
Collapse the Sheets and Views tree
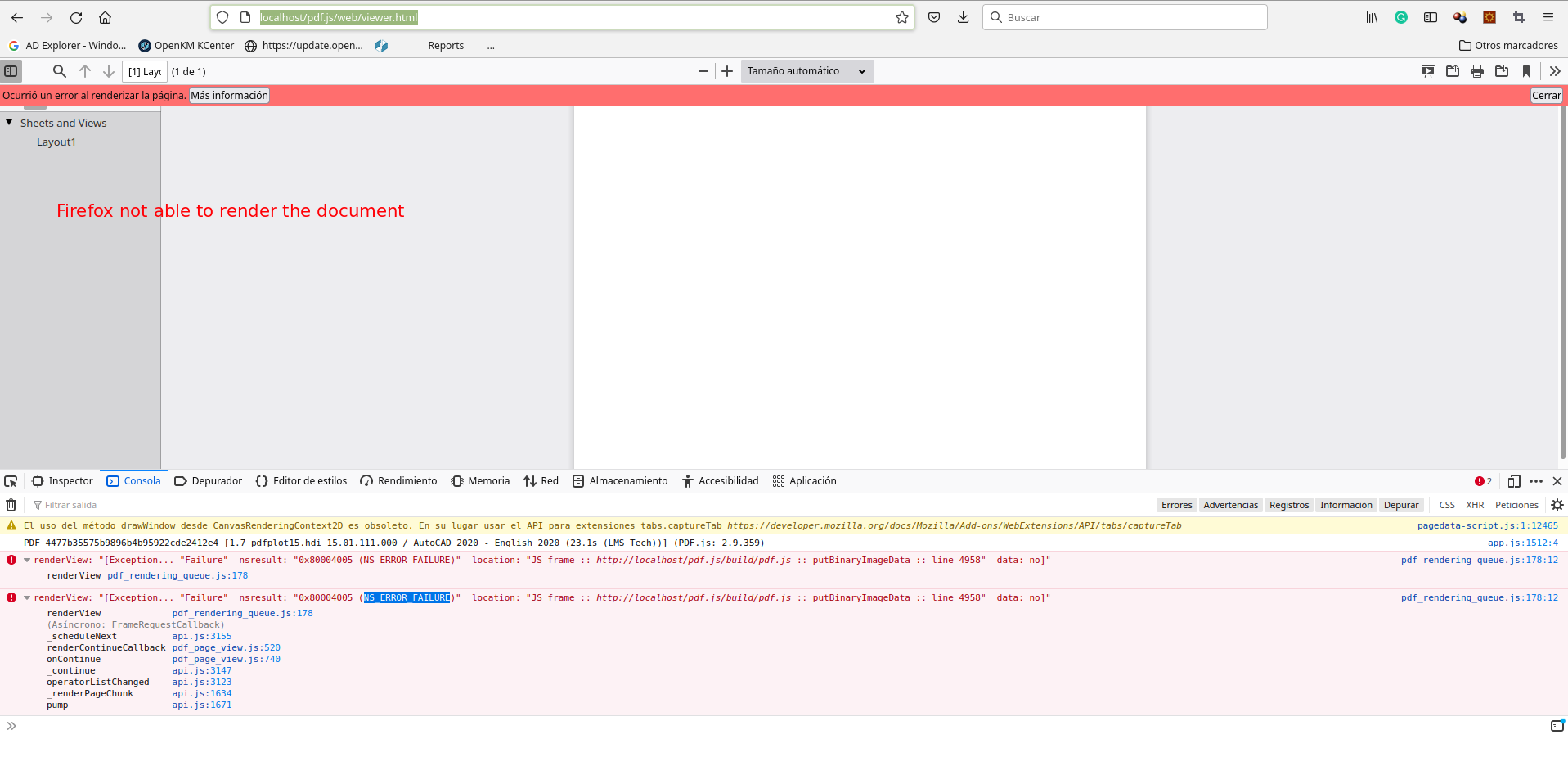[9, 123]
